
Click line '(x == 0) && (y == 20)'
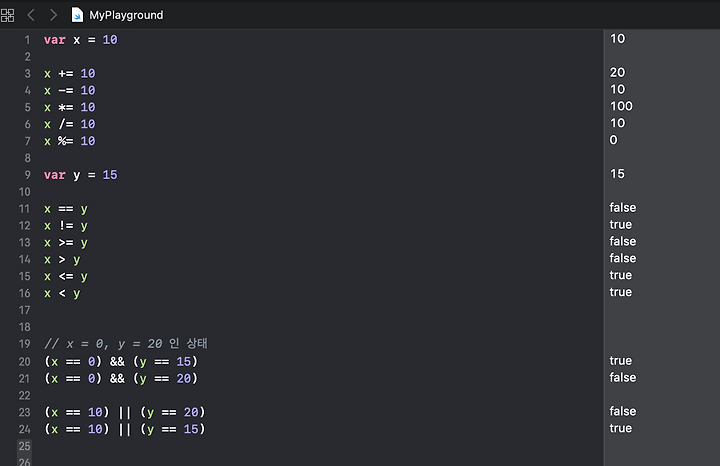coord(121,379)
